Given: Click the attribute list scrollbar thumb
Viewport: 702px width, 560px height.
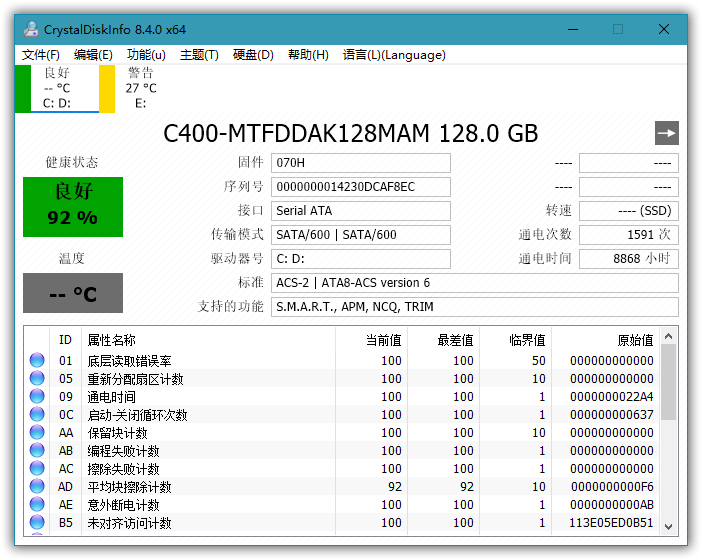Looking at the screenshot, I should pyautogui.click(x=668, y=381).
